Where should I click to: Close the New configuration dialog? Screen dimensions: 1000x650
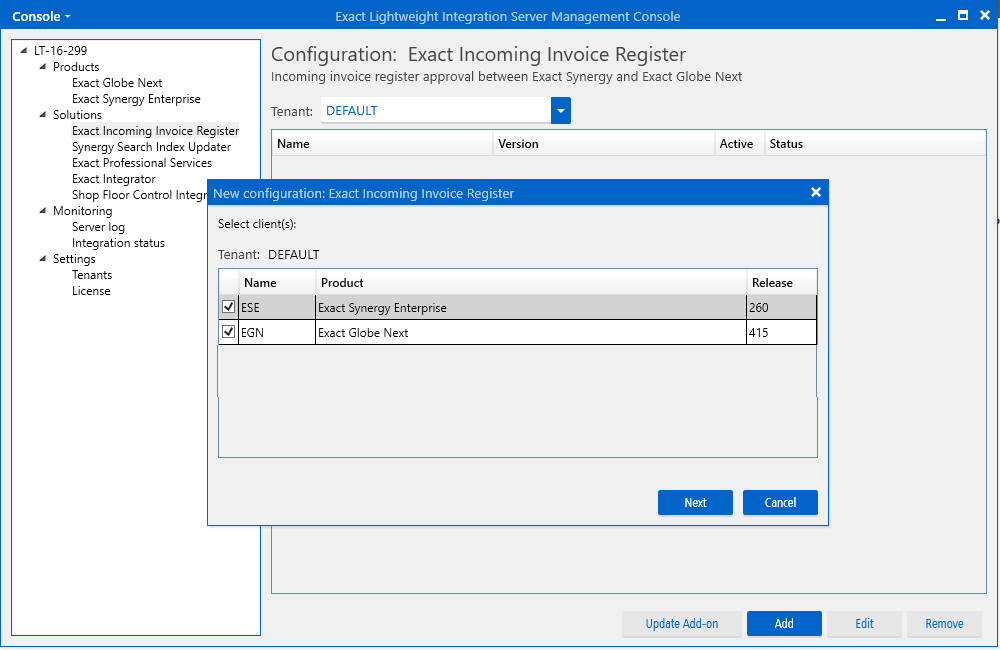[x=816, y=193]
